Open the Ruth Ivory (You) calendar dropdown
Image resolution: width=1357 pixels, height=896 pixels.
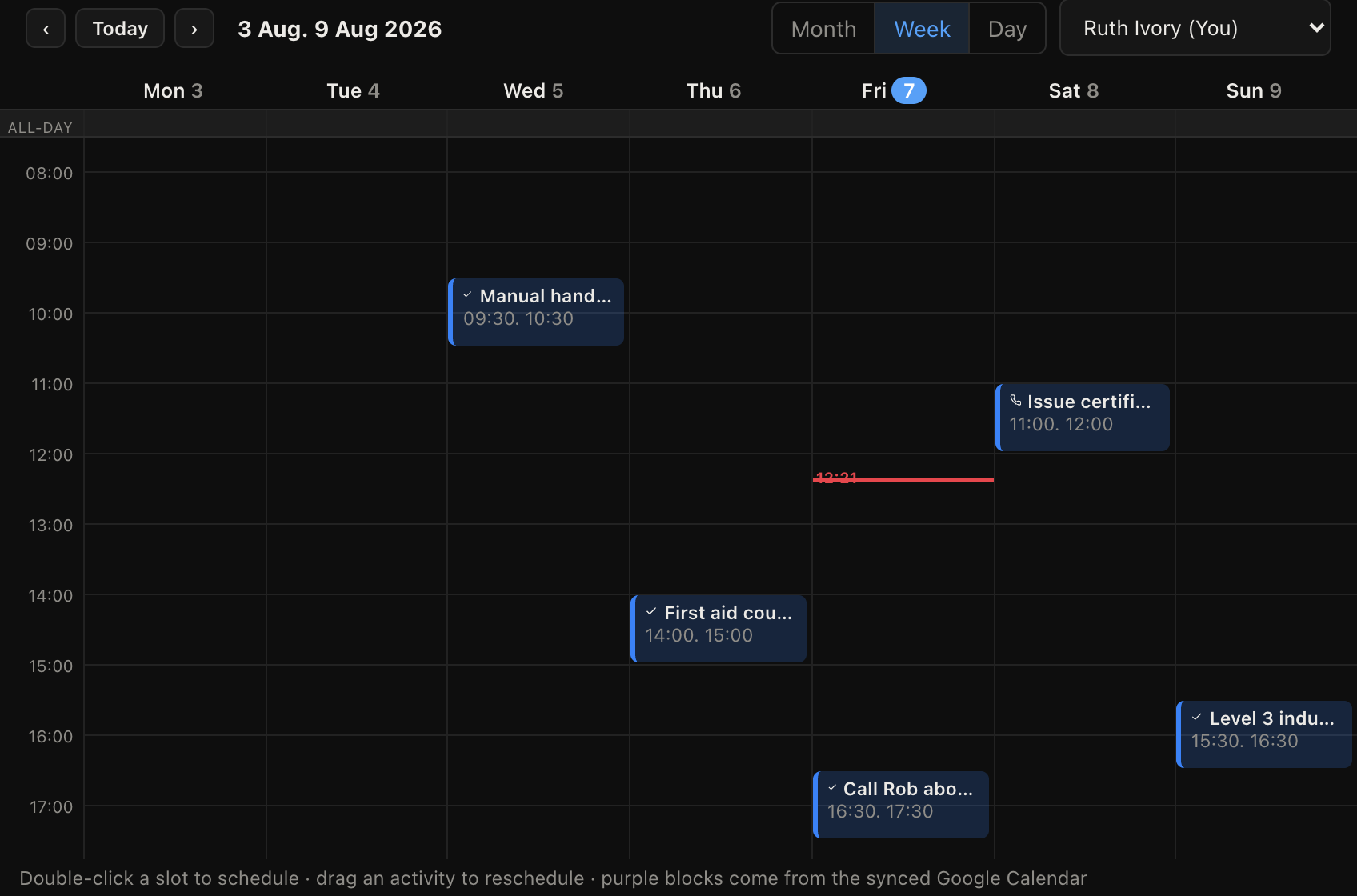[1195, 28]
